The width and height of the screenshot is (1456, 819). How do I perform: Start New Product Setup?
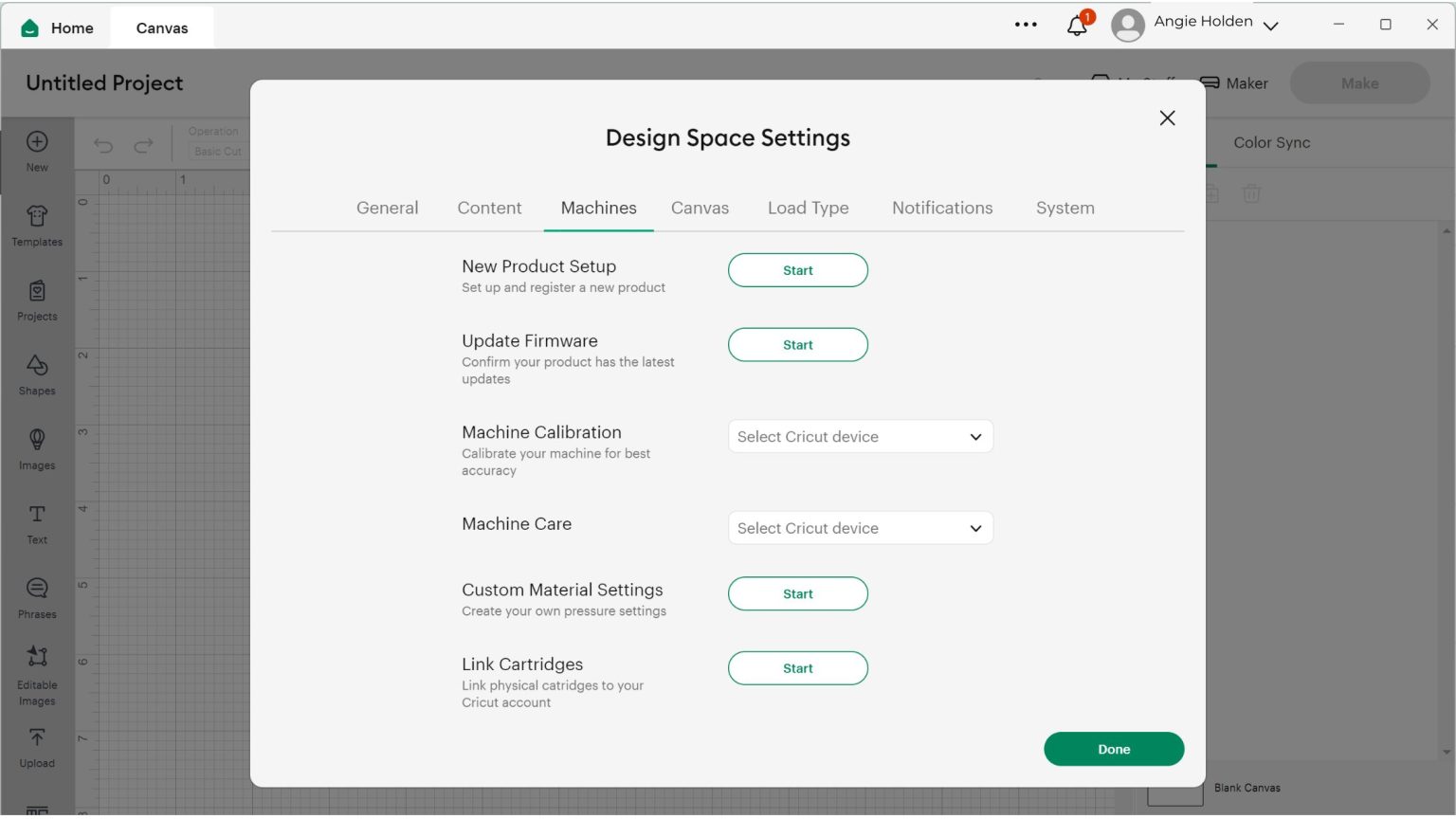tap(797, 271)
